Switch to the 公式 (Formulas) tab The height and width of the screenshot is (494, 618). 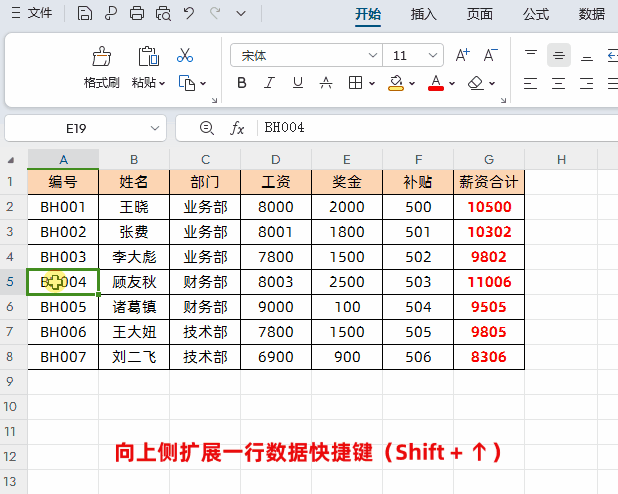[x=536, y=14]
